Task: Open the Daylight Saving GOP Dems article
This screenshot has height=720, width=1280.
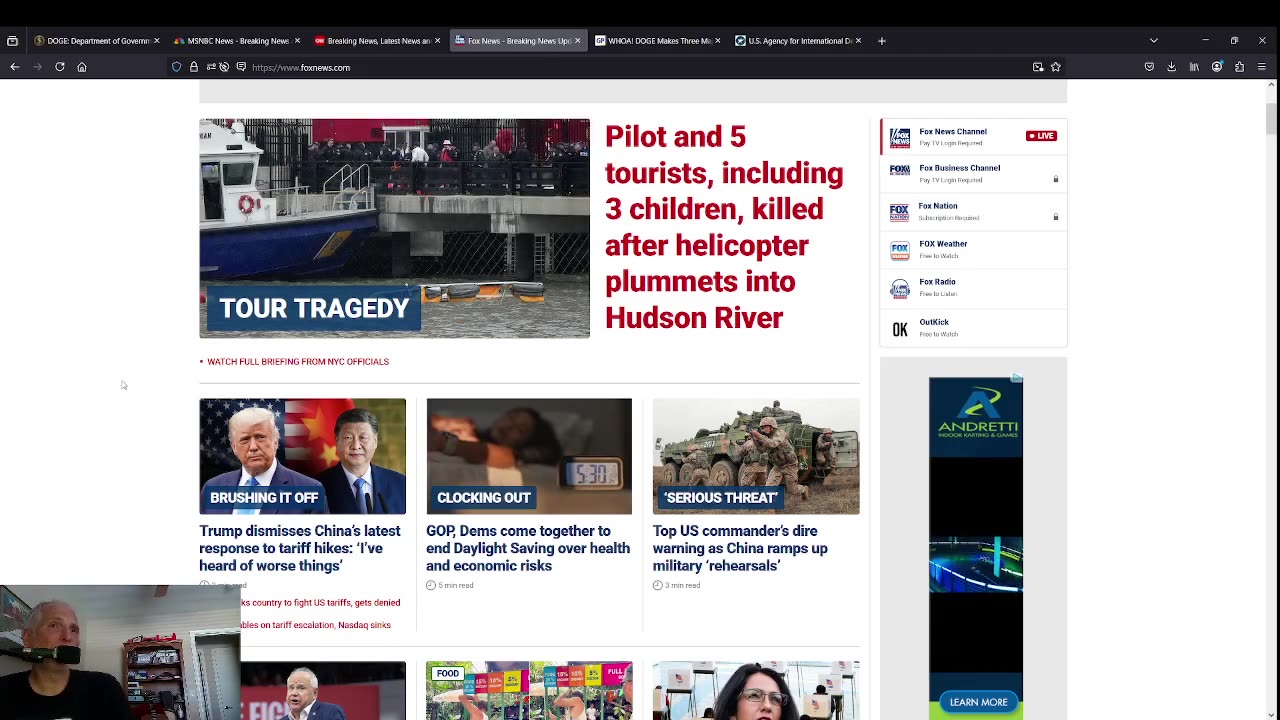Action: (x=528, y=548)
